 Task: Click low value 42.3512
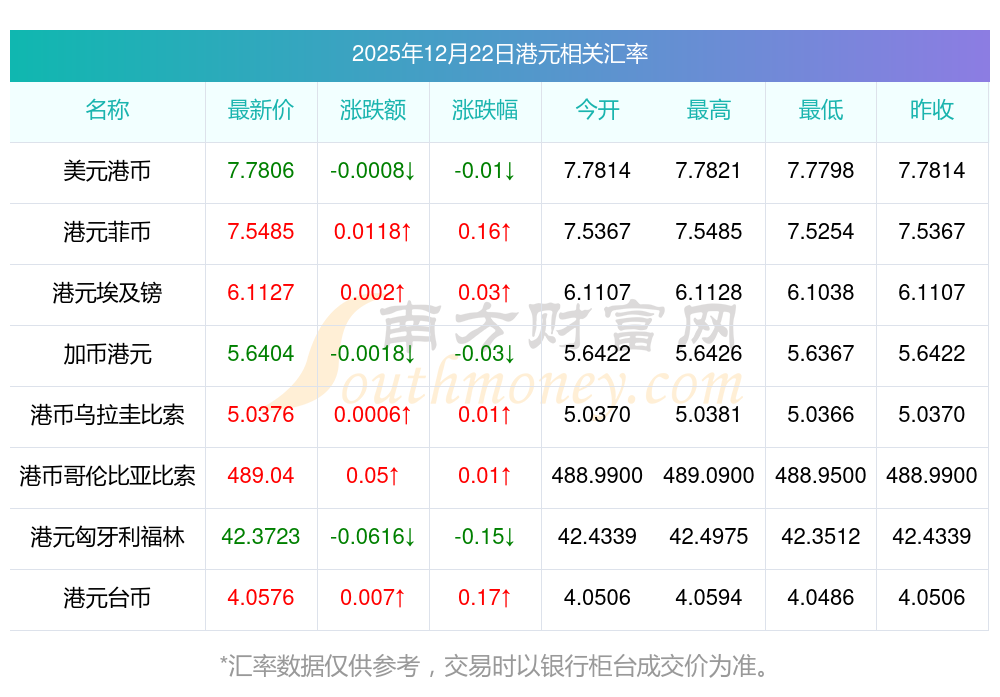pyautogui.click(x=821, y=536)
